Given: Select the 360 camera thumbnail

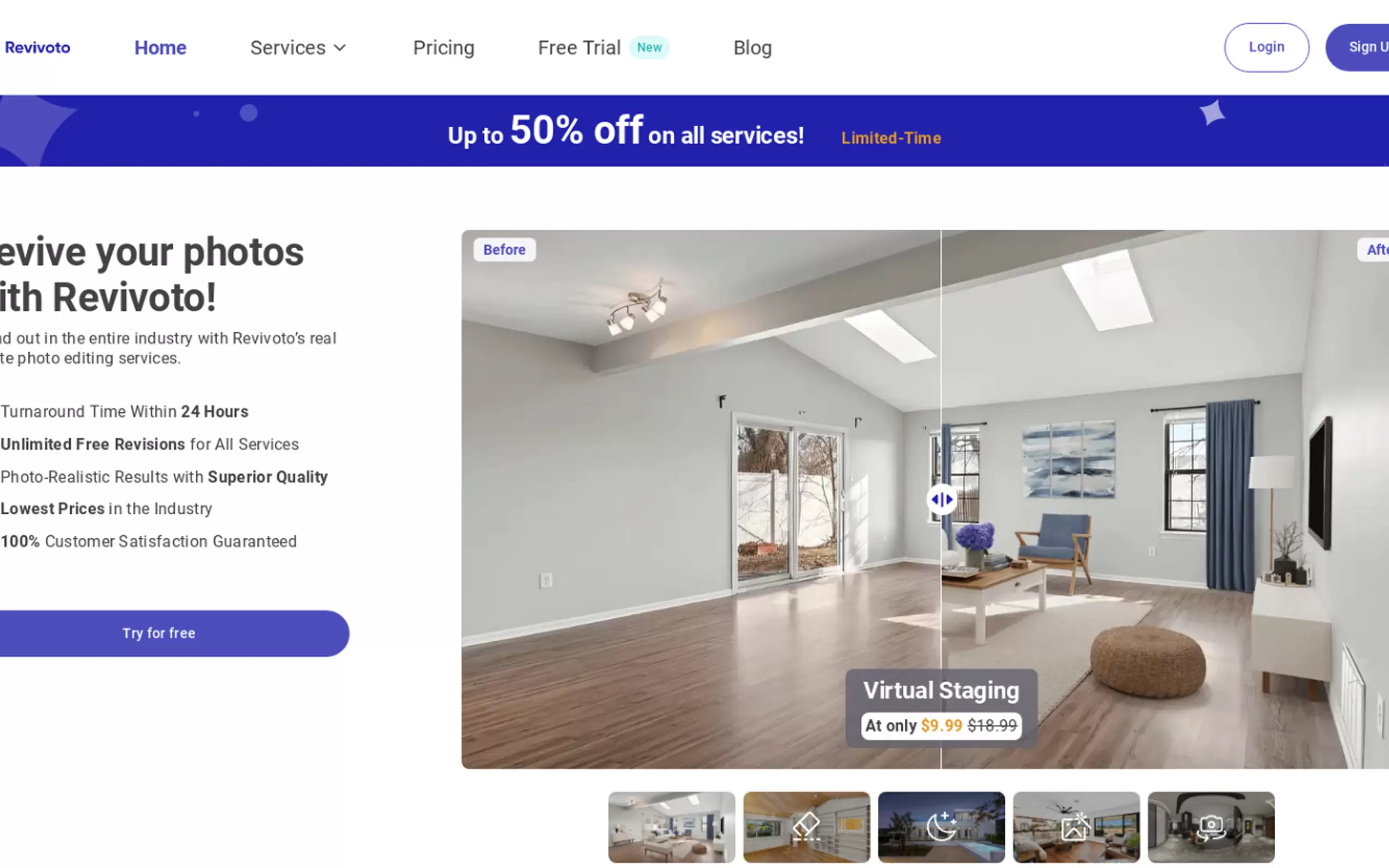Looking at the screenshot, I should (1211, 826).
